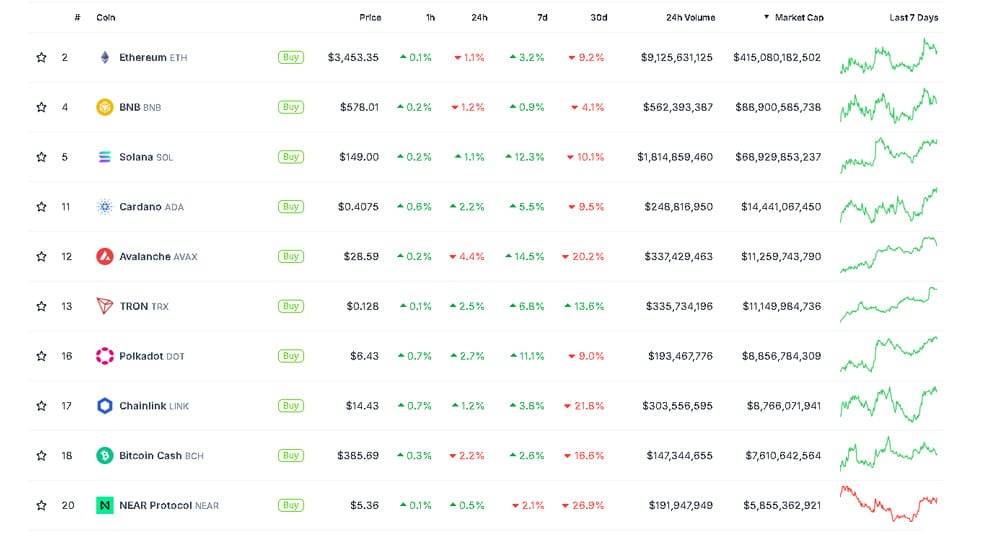Star the Avalanche row

point(41,257)
